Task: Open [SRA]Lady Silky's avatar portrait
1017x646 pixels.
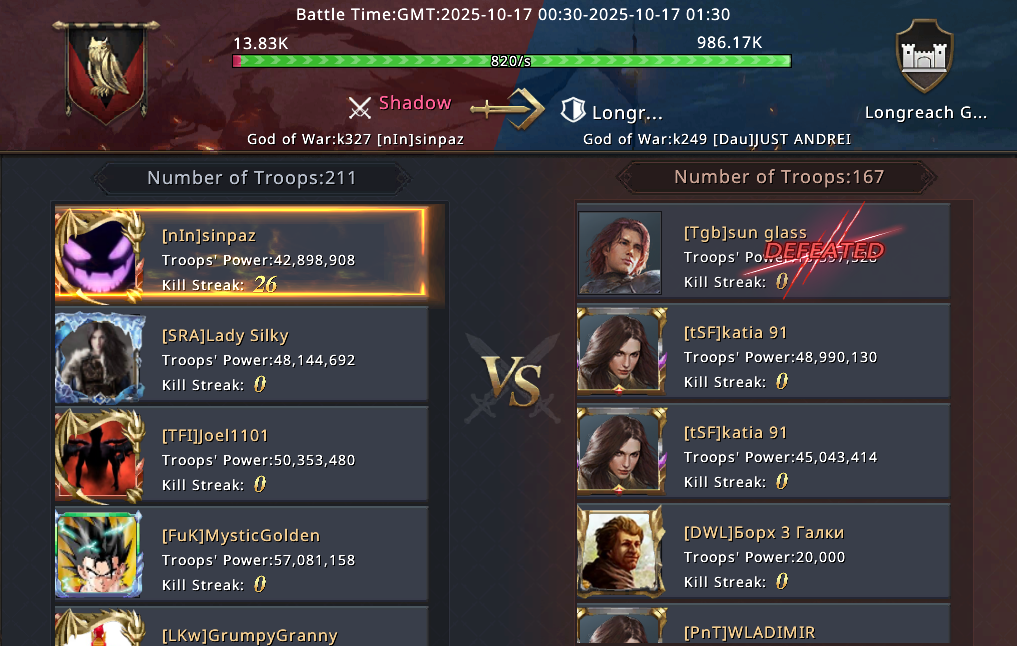Action: (100, 357)
